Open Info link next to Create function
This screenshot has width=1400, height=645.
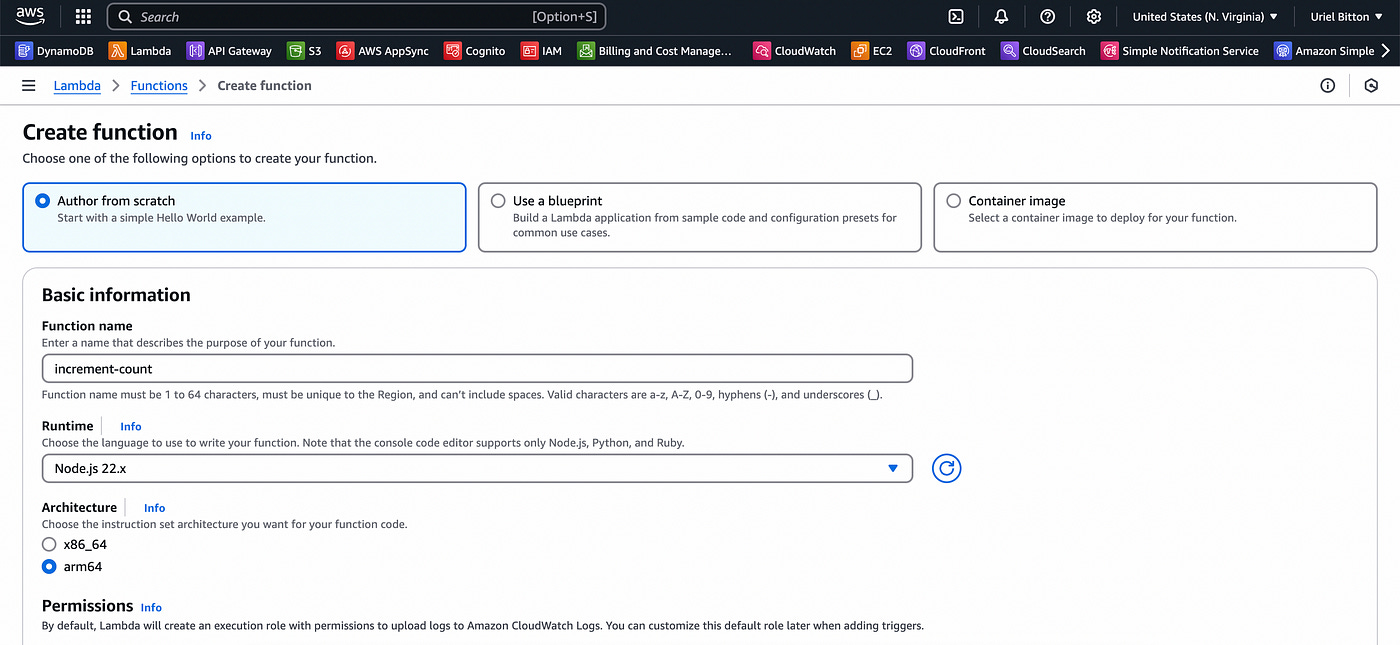[201, 136]
